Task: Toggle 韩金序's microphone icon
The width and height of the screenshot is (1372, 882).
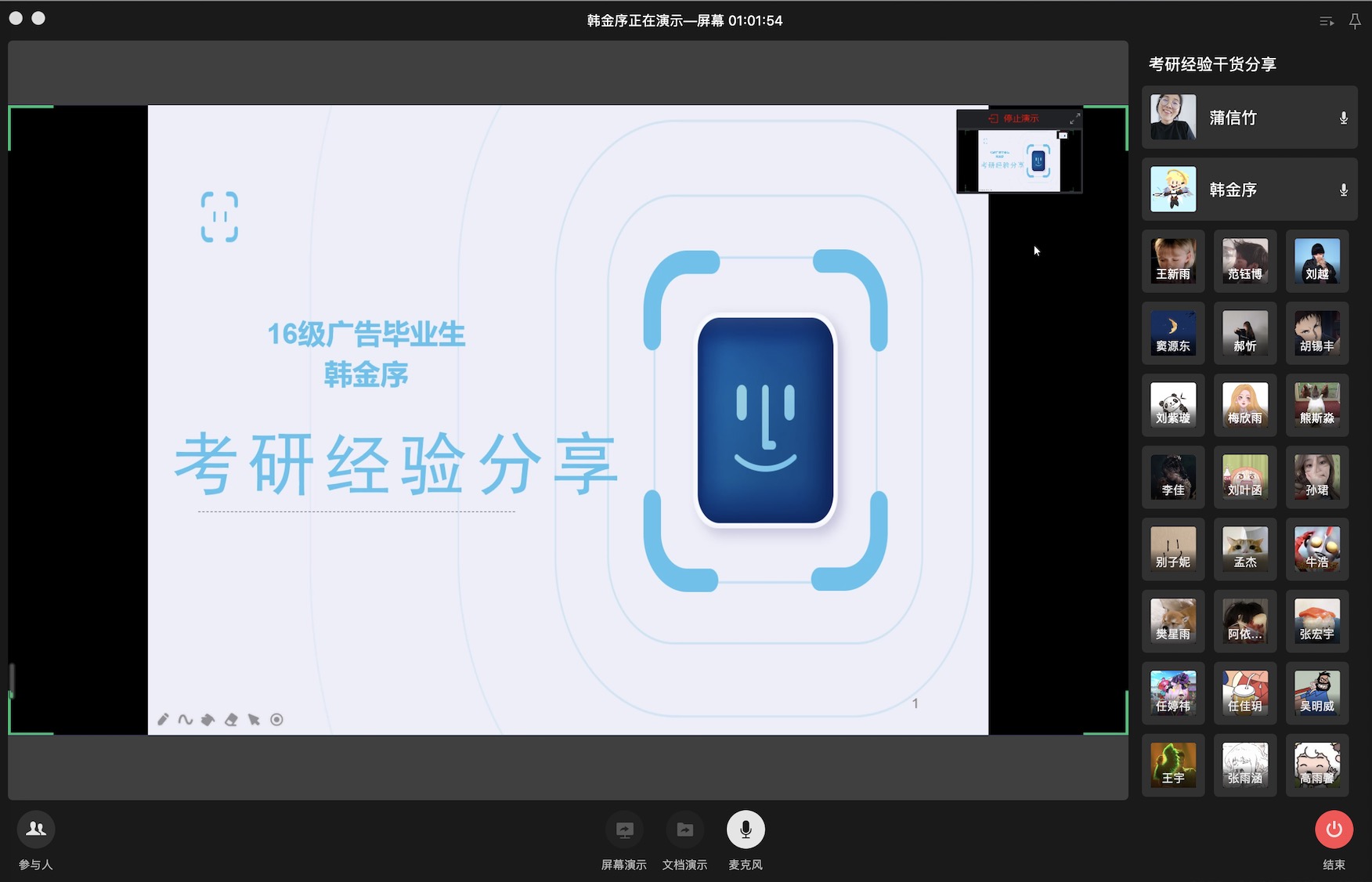Action: point(1343,190)
